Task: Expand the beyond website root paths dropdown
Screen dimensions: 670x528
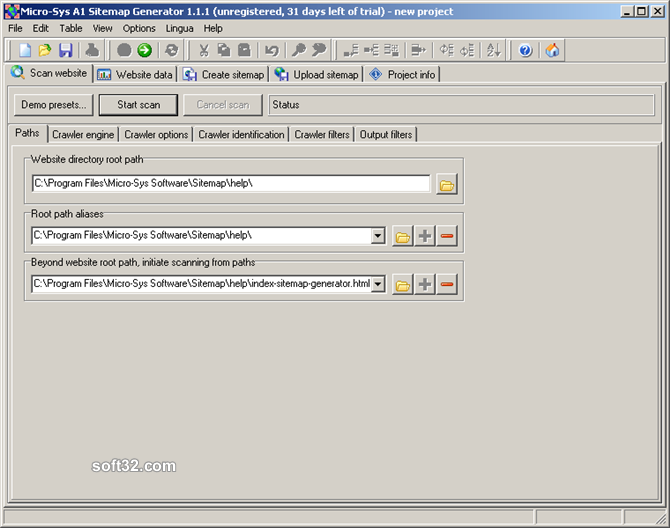Action: pos(378,284)
